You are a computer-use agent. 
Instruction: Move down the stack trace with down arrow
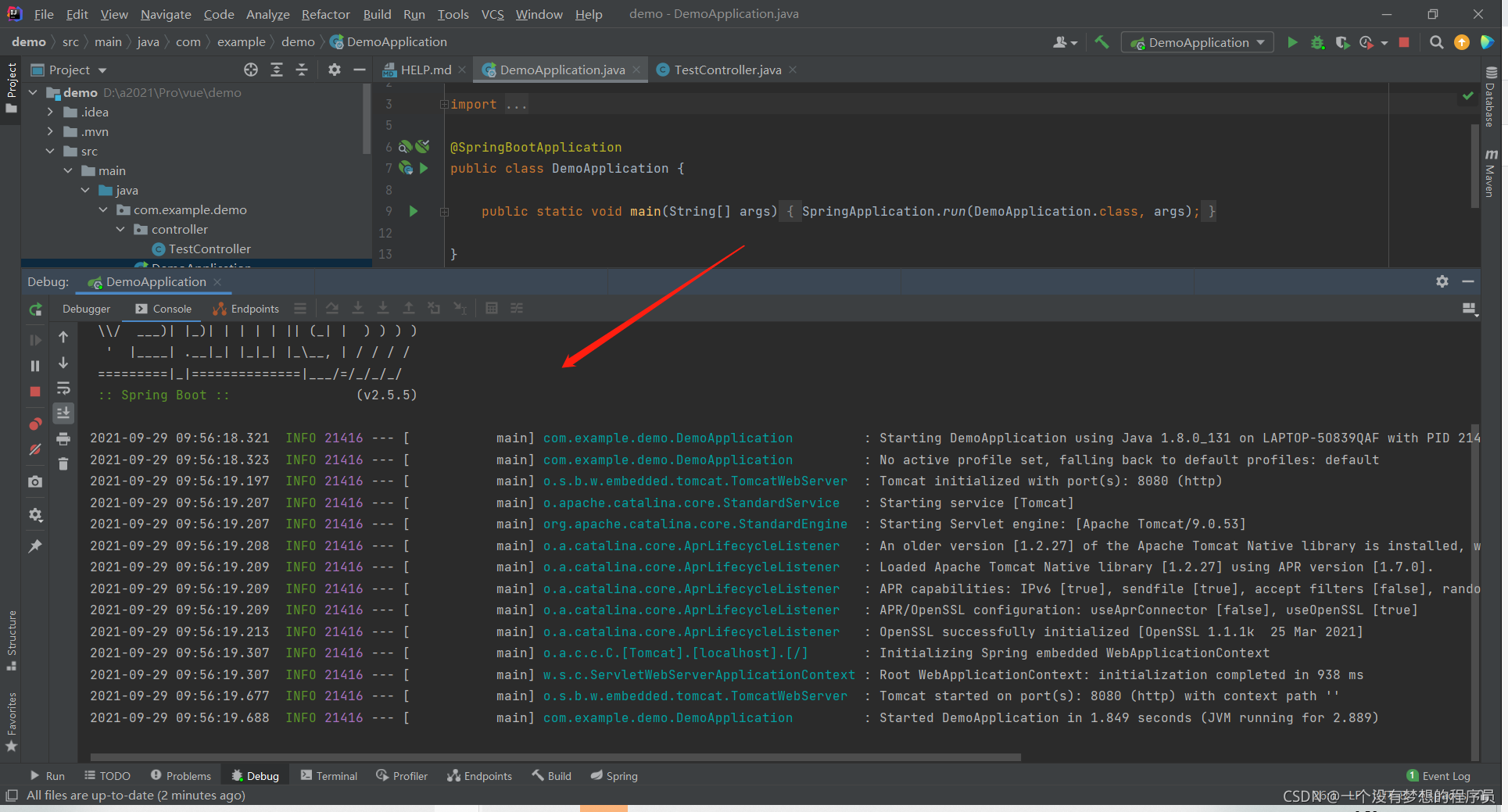click(63, 363)
